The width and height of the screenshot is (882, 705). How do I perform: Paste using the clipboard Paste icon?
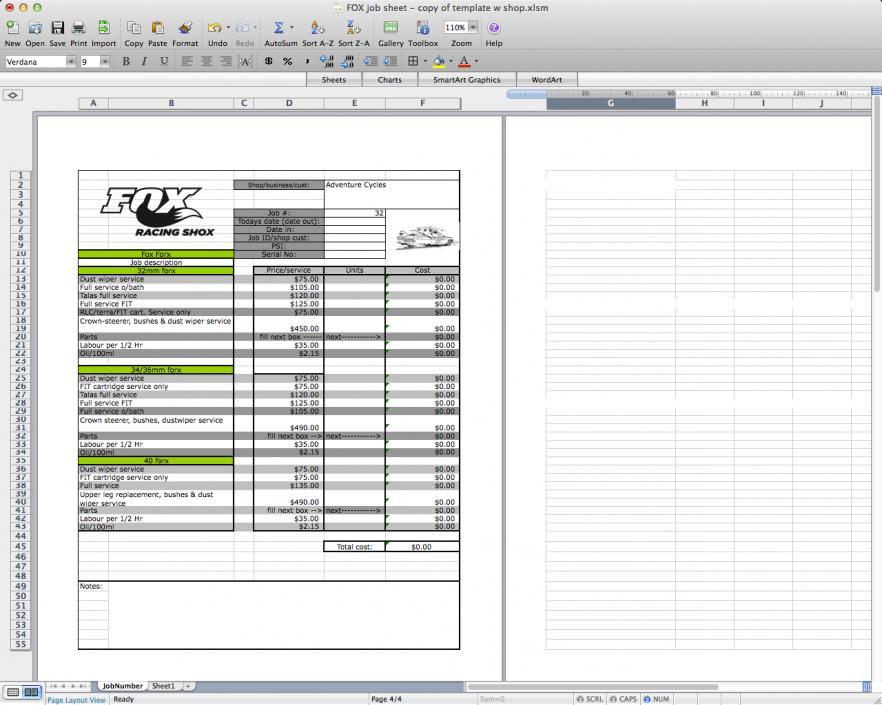pyautogui.click(x=158, y=28)
